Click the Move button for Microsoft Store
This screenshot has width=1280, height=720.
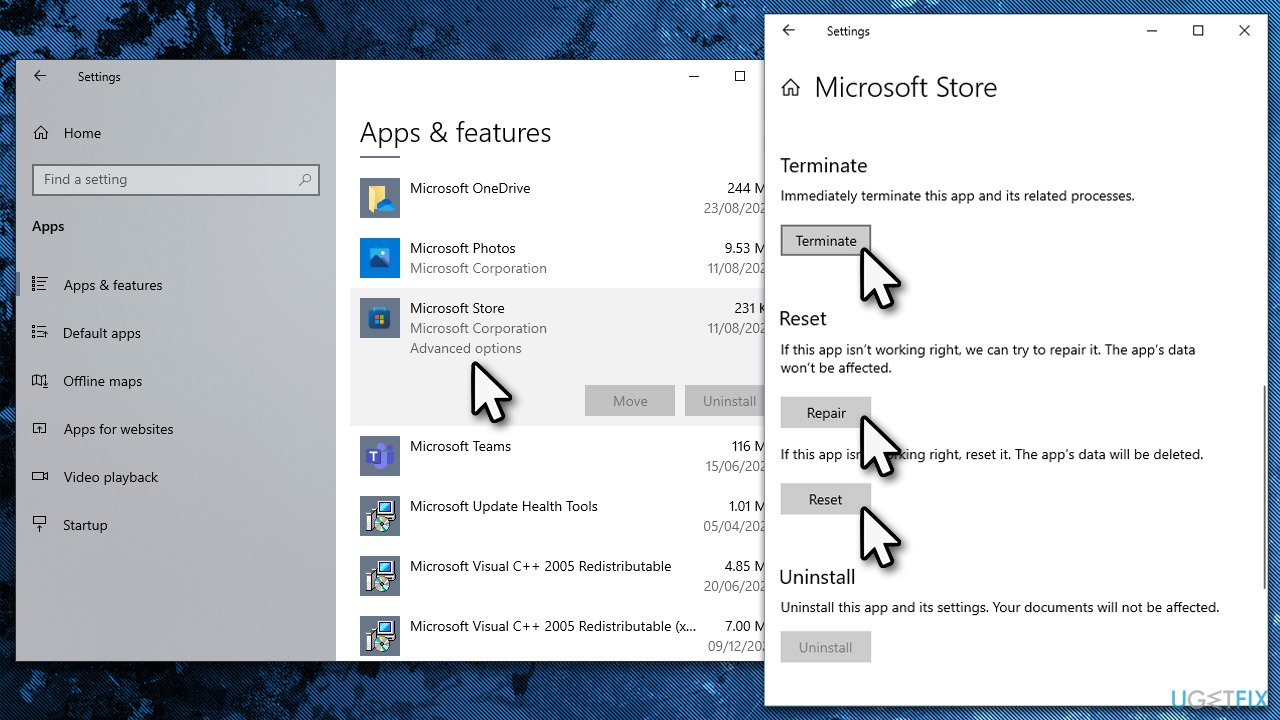629,400
